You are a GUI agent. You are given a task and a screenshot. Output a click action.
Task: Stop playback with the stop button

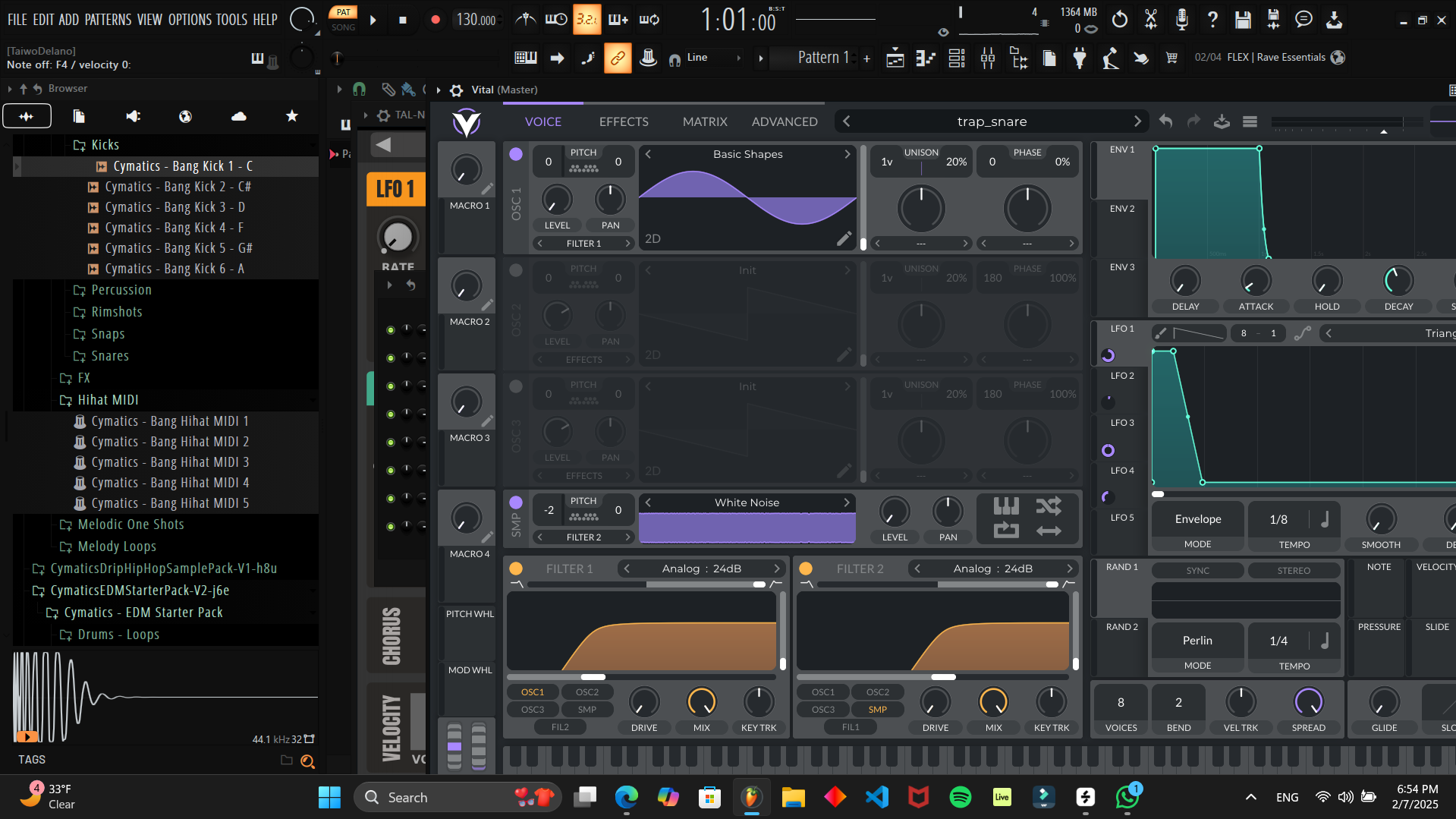click(x=403, y=20)
